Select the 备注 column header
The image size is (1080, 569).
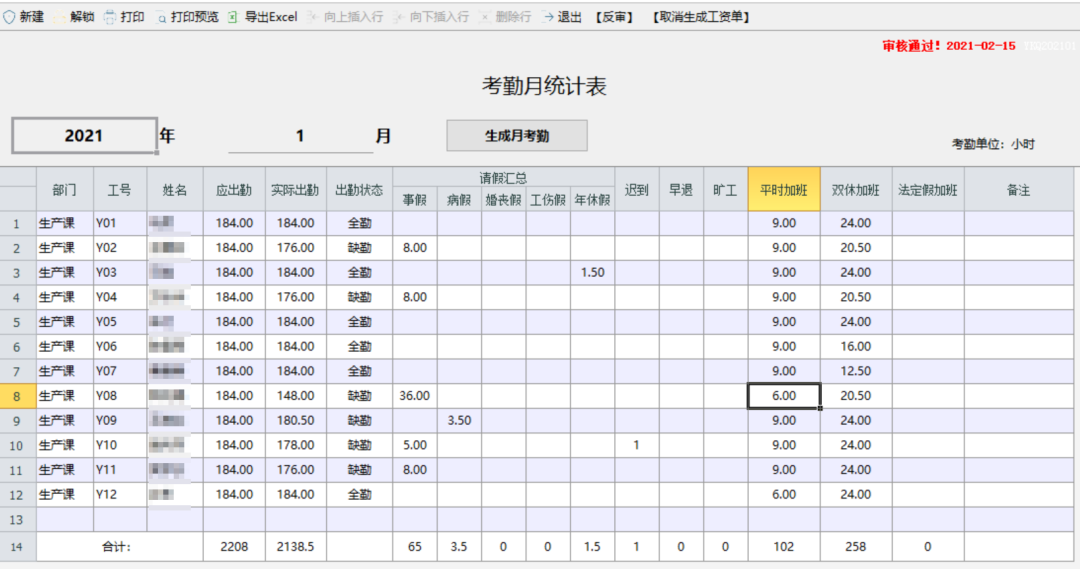[1019, 189]
